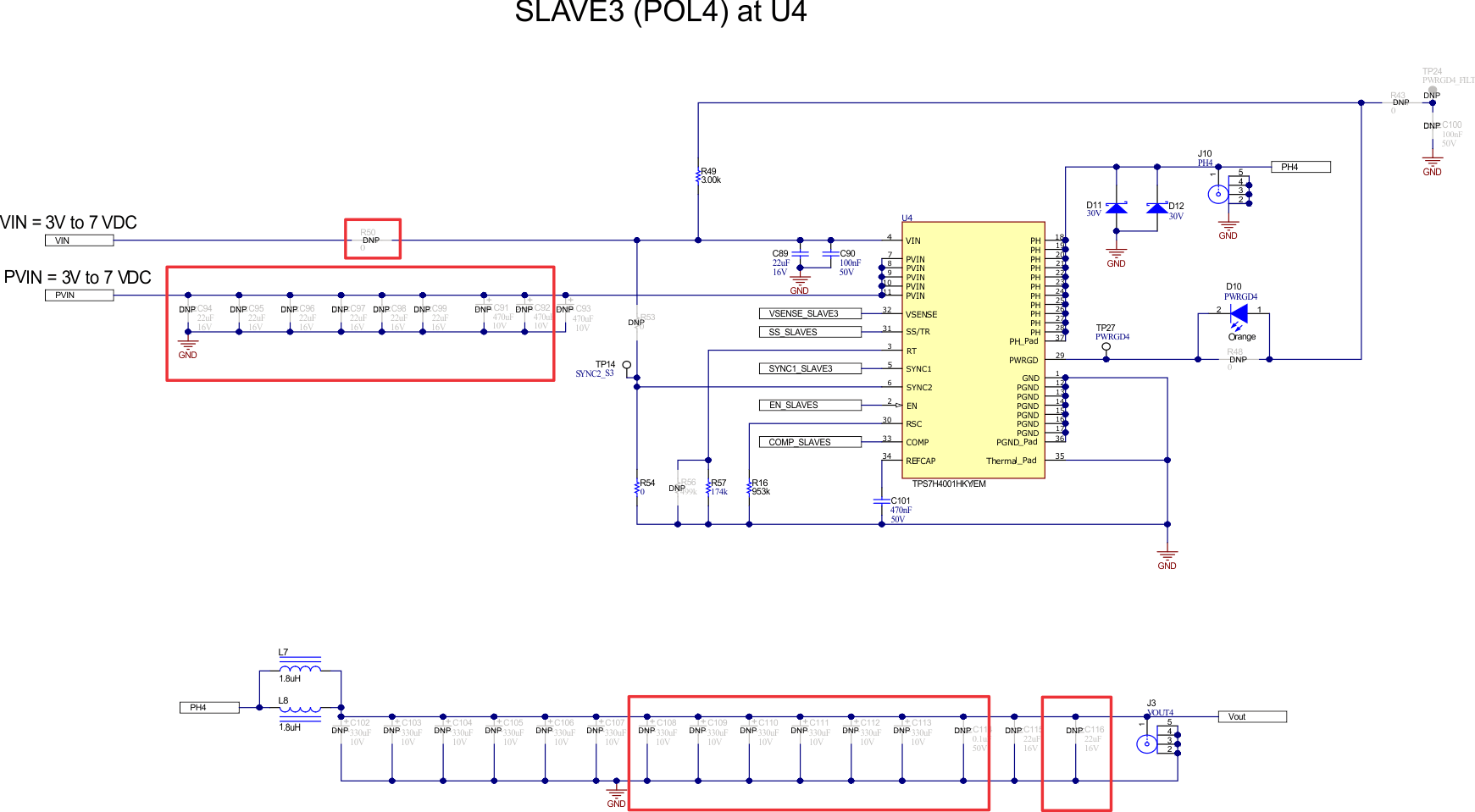This screenshot has width=1475, height=812.
Task: Select the U4 TPS7H4001HKY/EM chip body
Action: (973, 351)
